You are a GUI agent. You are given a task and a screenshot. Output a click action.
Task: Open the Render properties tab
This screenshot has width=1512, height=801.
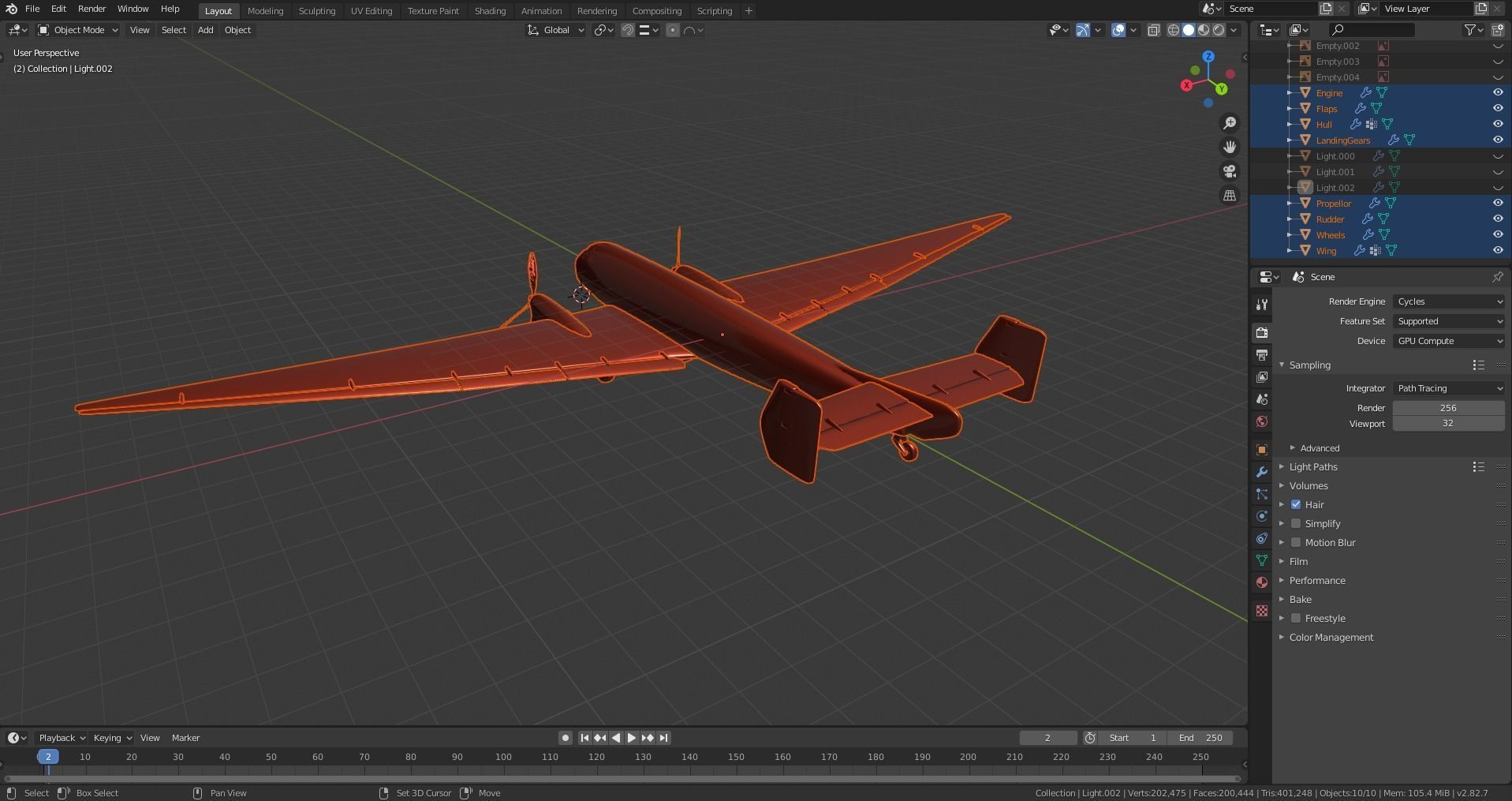click(1262, 333)
